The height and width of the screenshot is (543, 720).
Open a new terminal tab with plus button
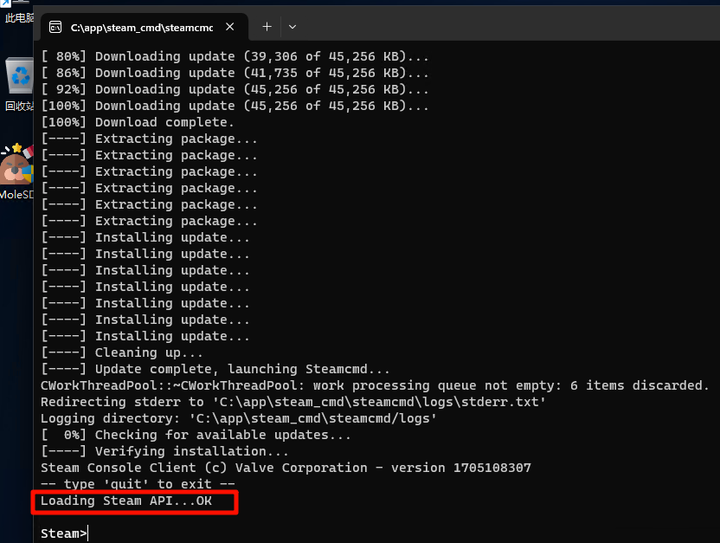[x=267, y=27]
